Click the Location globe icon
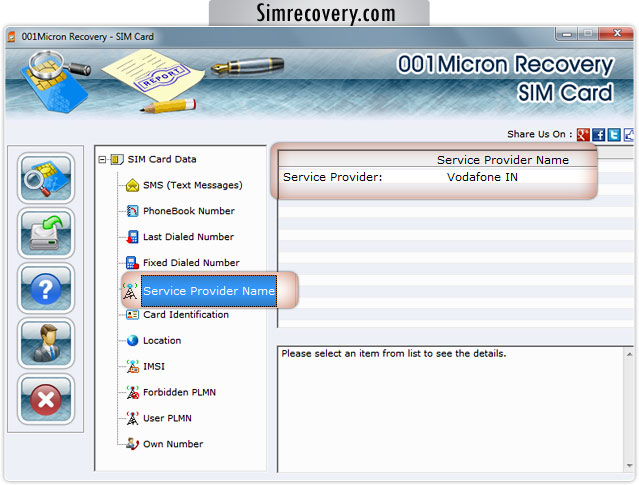The image size is (639, 485). coord(132,341)
